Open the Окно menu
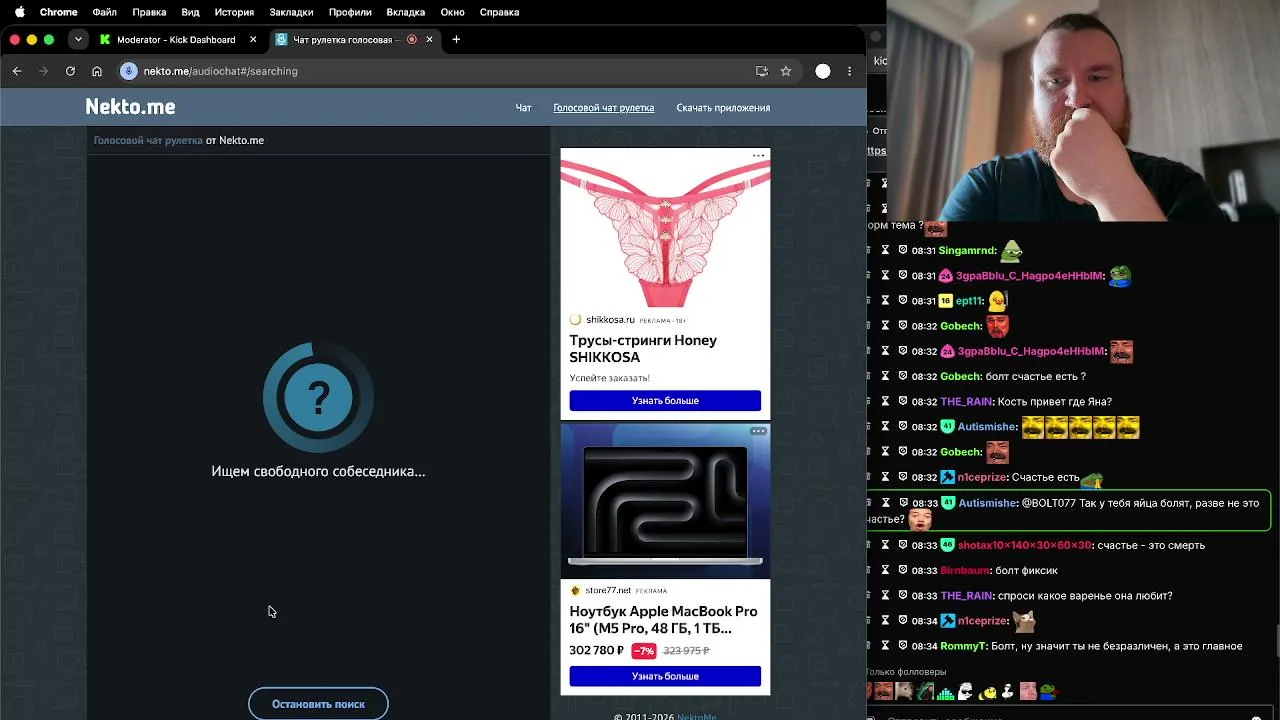The height and width of the screenshot is (720, 1280). coord(452,12)
